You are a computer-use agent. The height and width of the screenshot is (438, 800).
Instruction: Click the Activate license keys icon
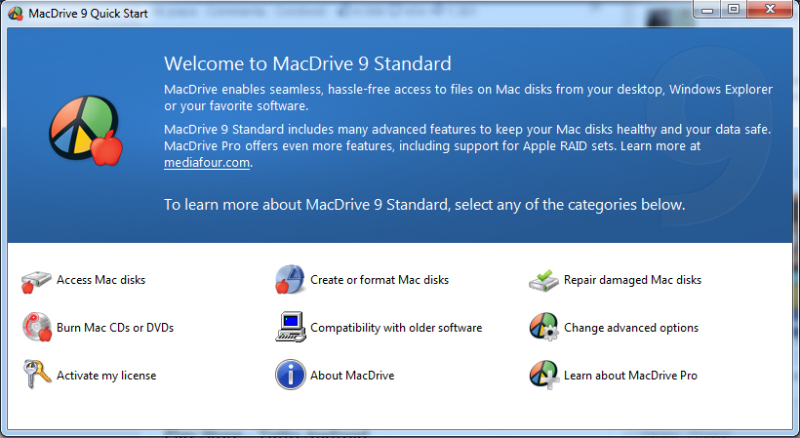coord(36,376)
